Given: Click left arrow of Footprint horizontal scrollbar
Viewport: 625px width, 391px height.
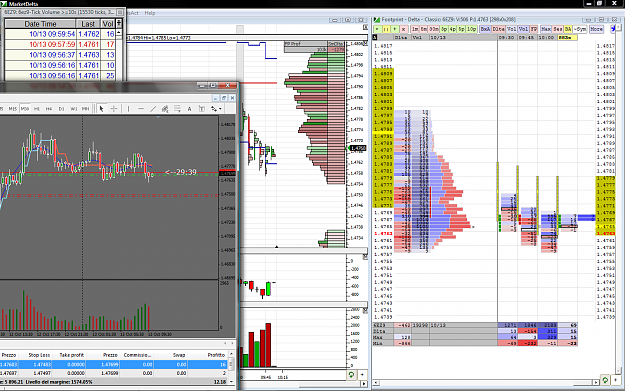Looking at the screenshot, I should tap(376, 383).
